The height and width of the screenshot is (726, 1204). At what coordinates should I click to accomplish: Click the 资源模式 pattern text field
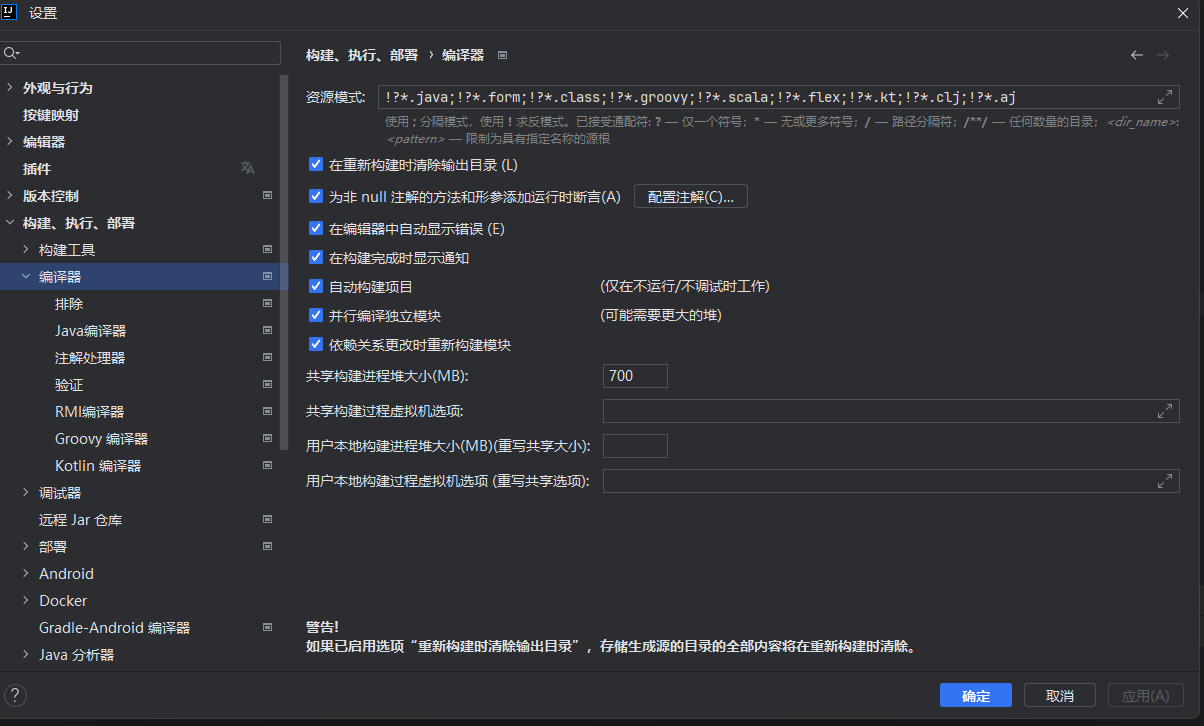click(x=779, y=97)
